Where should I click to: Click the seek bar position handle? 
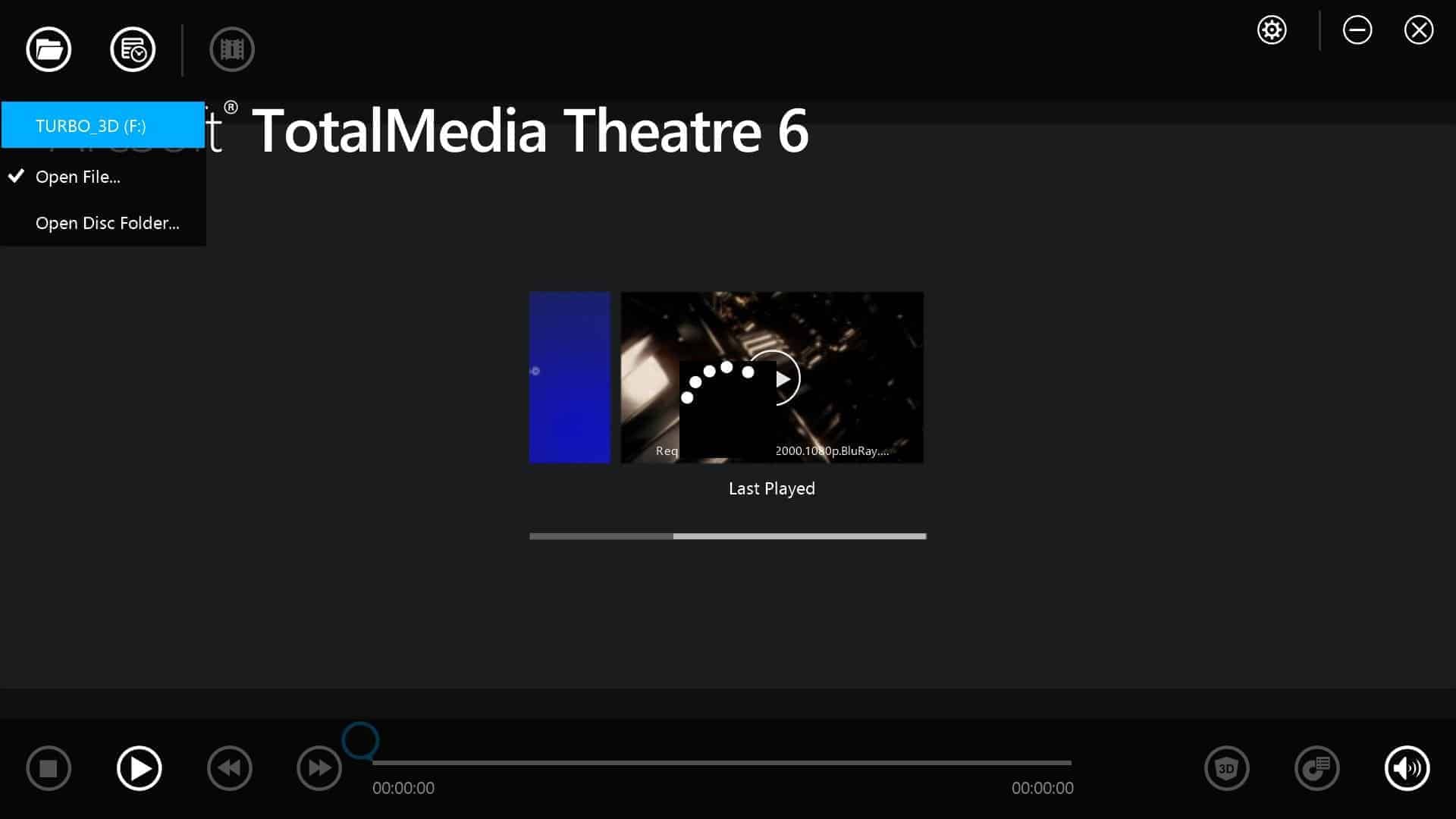360,741
